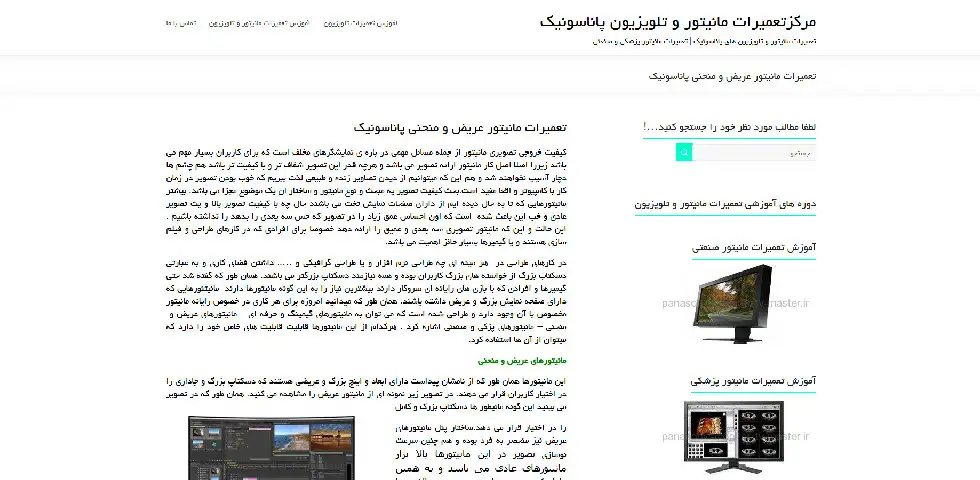Click the آموزش تعمیرات مانیتور صنعتی sidebar heading
This screenshot has height=480, width=980.
coord(754,248)
